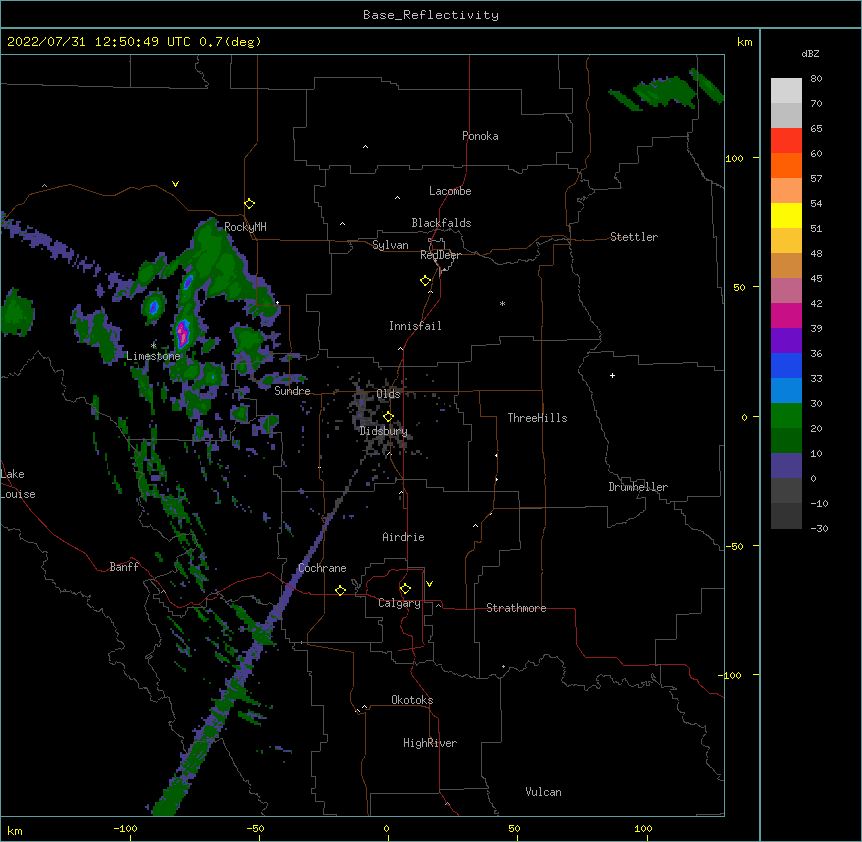This screenshot has height=842, width=862.
Task: Click the yellow marker between Olds and Didsbury
Action: point(388,417)
